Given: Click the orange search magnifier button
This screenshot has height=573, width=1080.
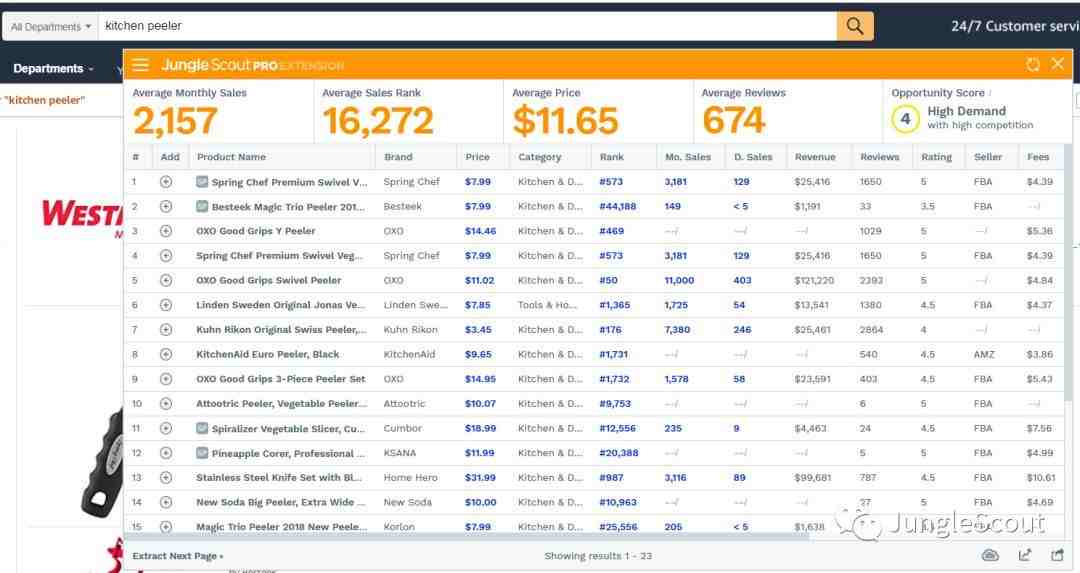Looking at the screenshot, I should pos(855,26).
